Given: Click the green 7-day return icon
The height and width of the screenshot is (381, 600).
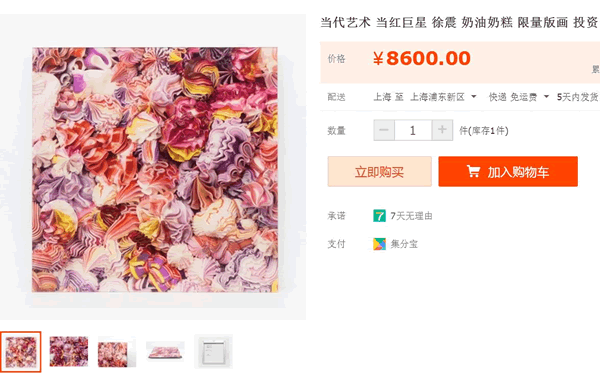Looking at the screenshot, I should 379,216.
